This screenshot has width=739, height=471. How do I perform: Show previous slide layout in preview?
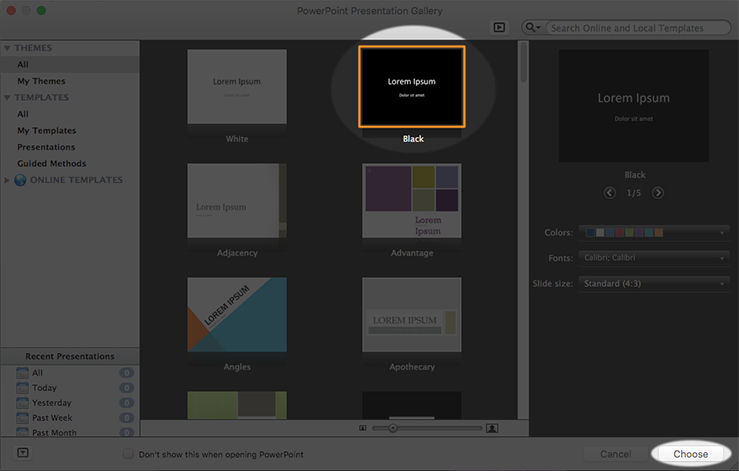pos(609,193)
